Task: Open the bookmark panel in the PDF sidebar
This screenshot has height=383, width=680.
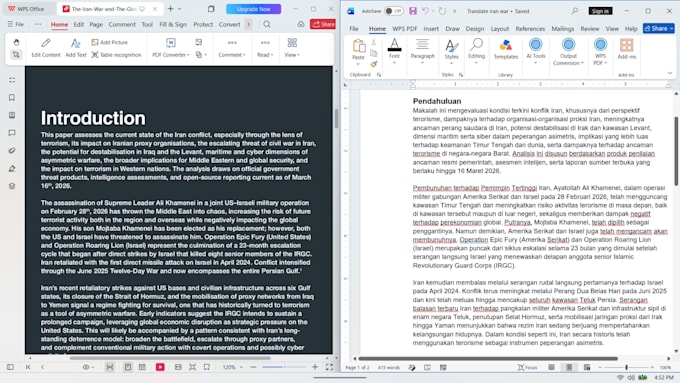Action: (12, 98)
